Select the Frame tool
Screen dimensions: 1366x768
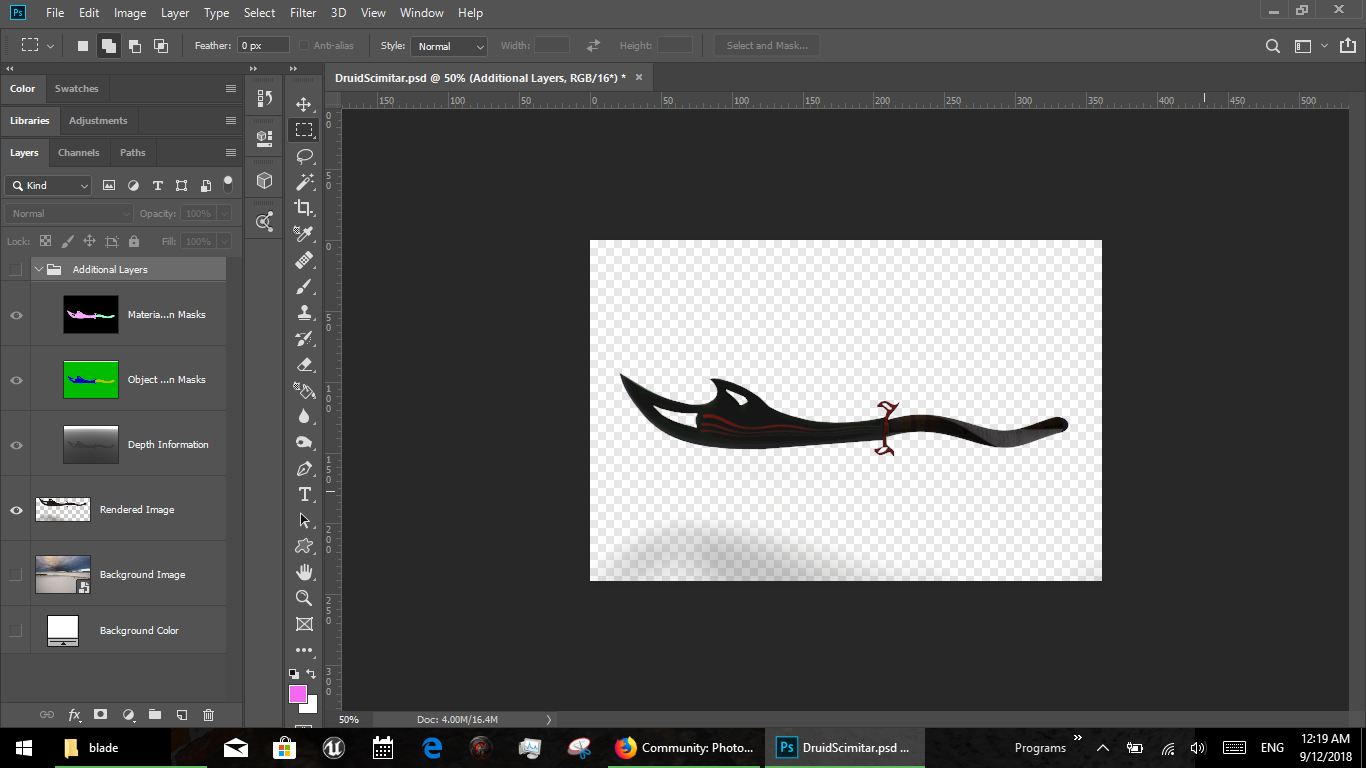304,624
